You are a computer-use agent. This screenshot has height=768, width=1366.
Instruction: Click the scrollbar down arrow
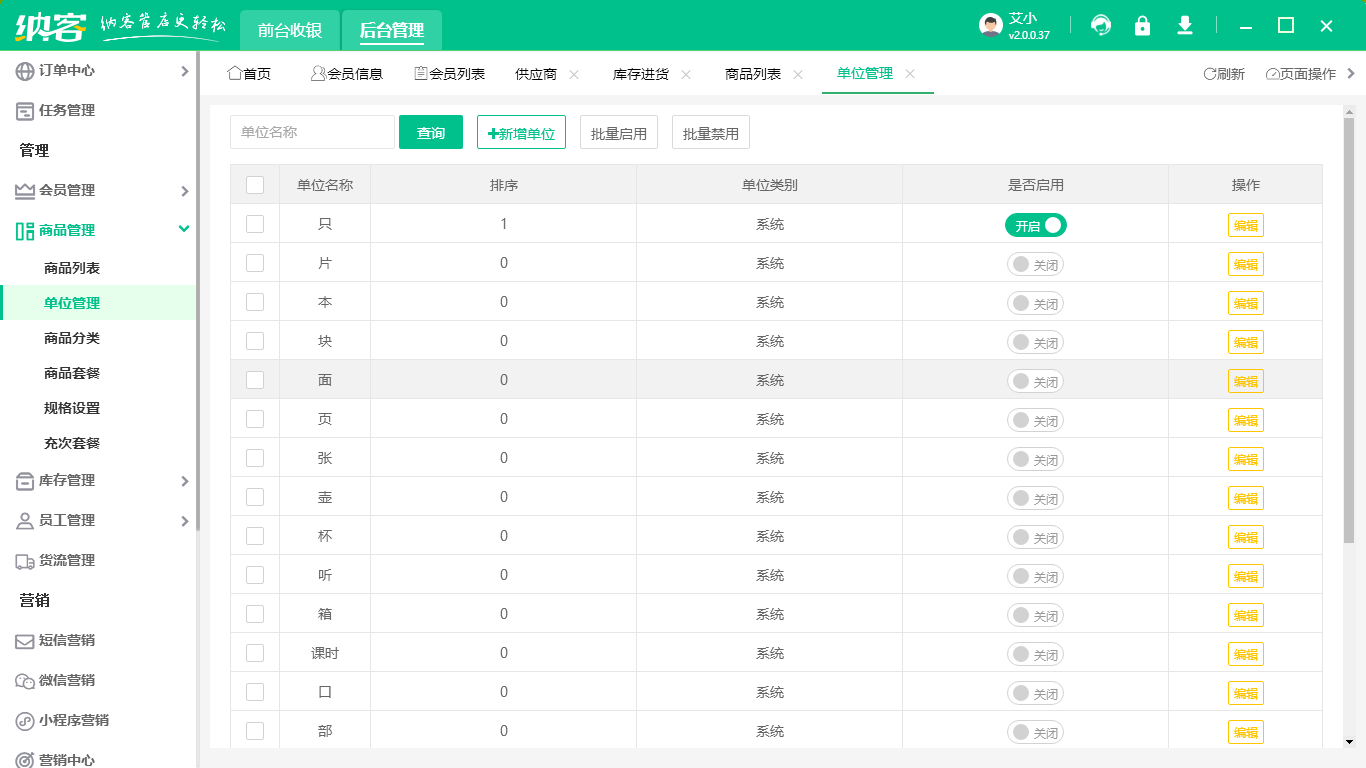(x=1349, y=742)
